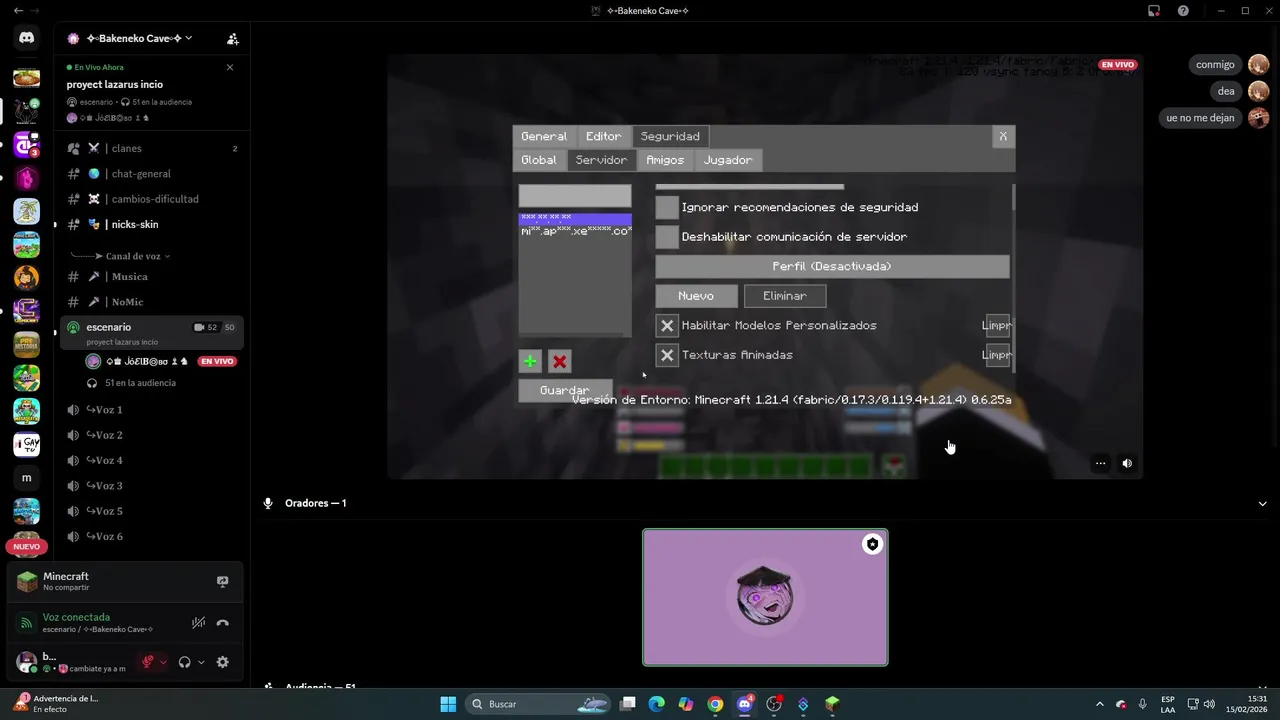Open stream more options ellipsis
Image resolution: width=1280 pixels, height=720 pixels.
pos(1100,463)
